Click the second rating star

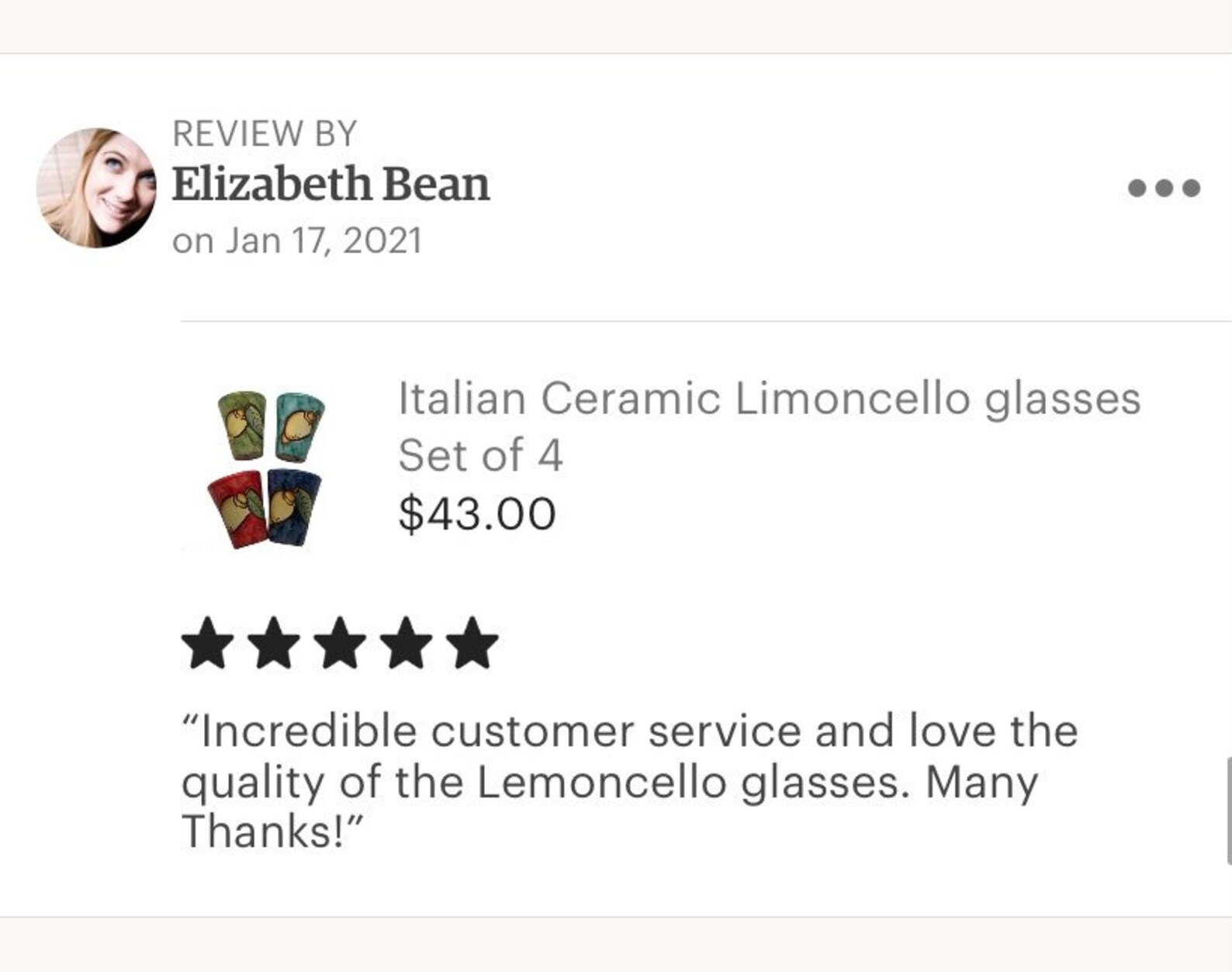[x=274, y=643]
